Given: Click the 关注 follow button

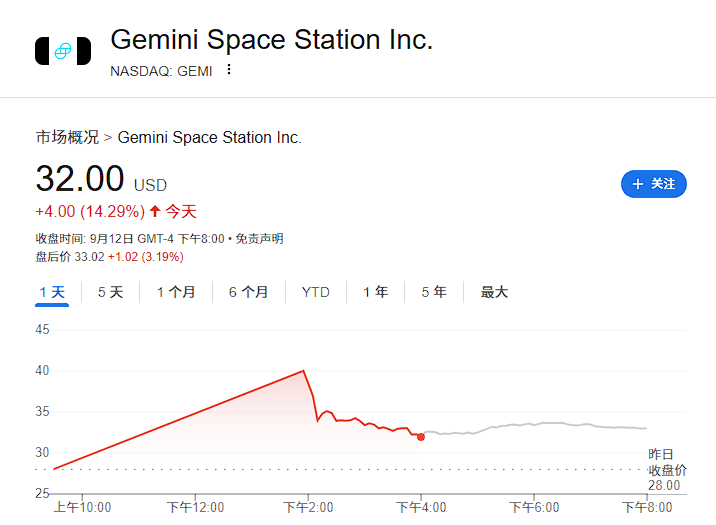Looking at the screenshot, I should click(x=654, y=184).
